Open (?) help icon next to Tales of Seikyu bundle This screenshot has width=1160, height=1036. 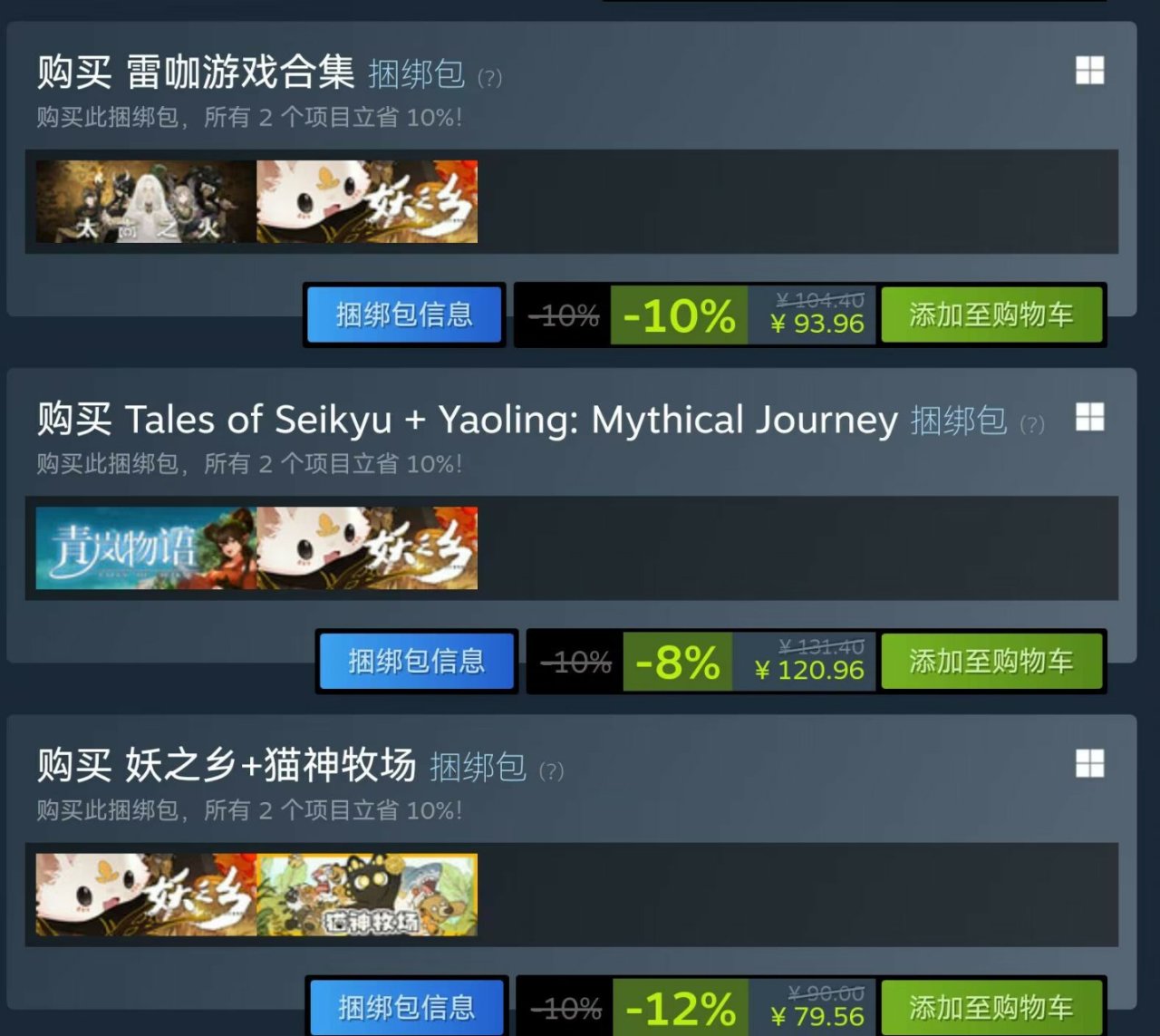(1032, 424)
